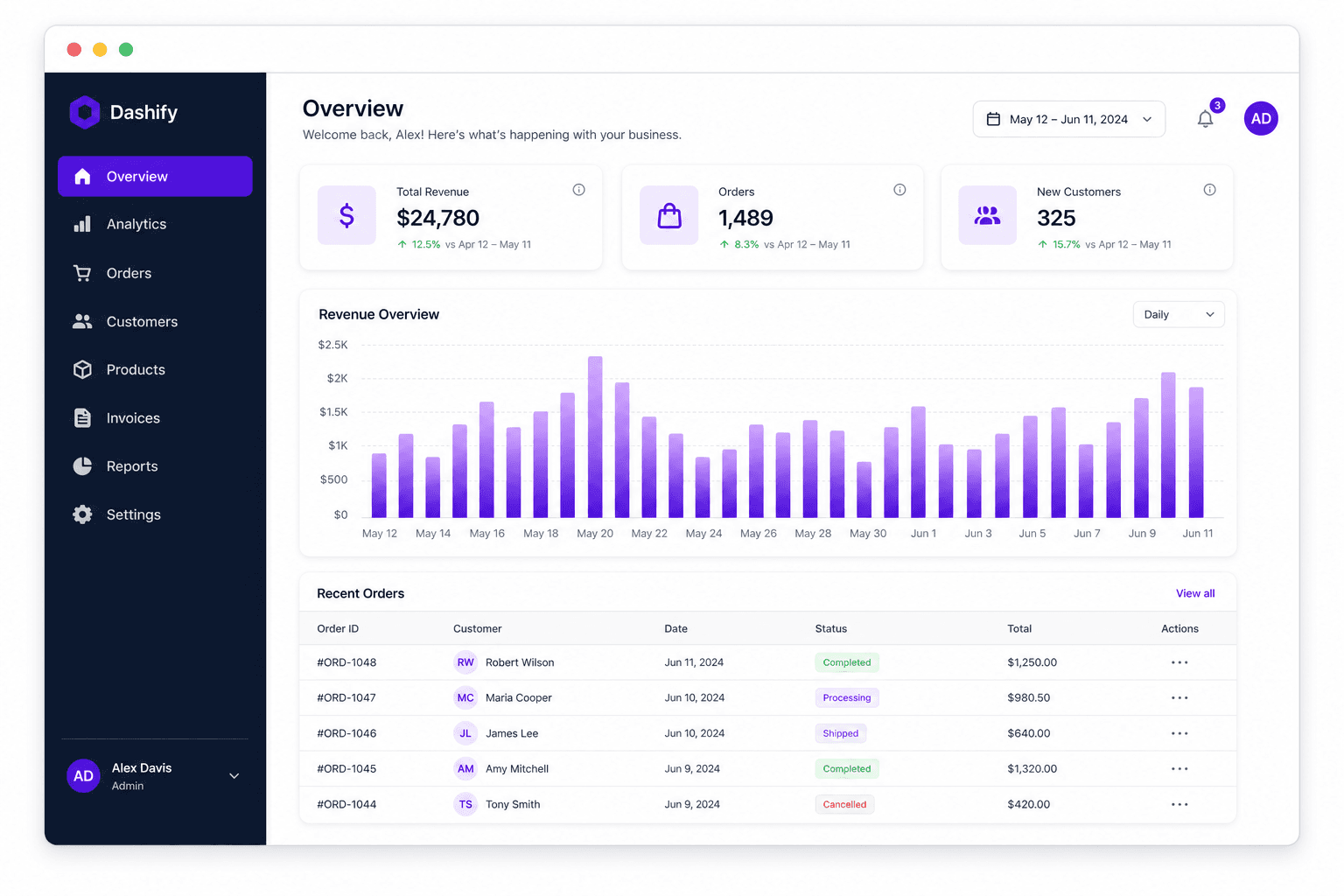Image resolution: width=1344 pixels, height=896 pixels.
Task: Click the AD avatar in sidebar footer
Action: click(83, 776)
